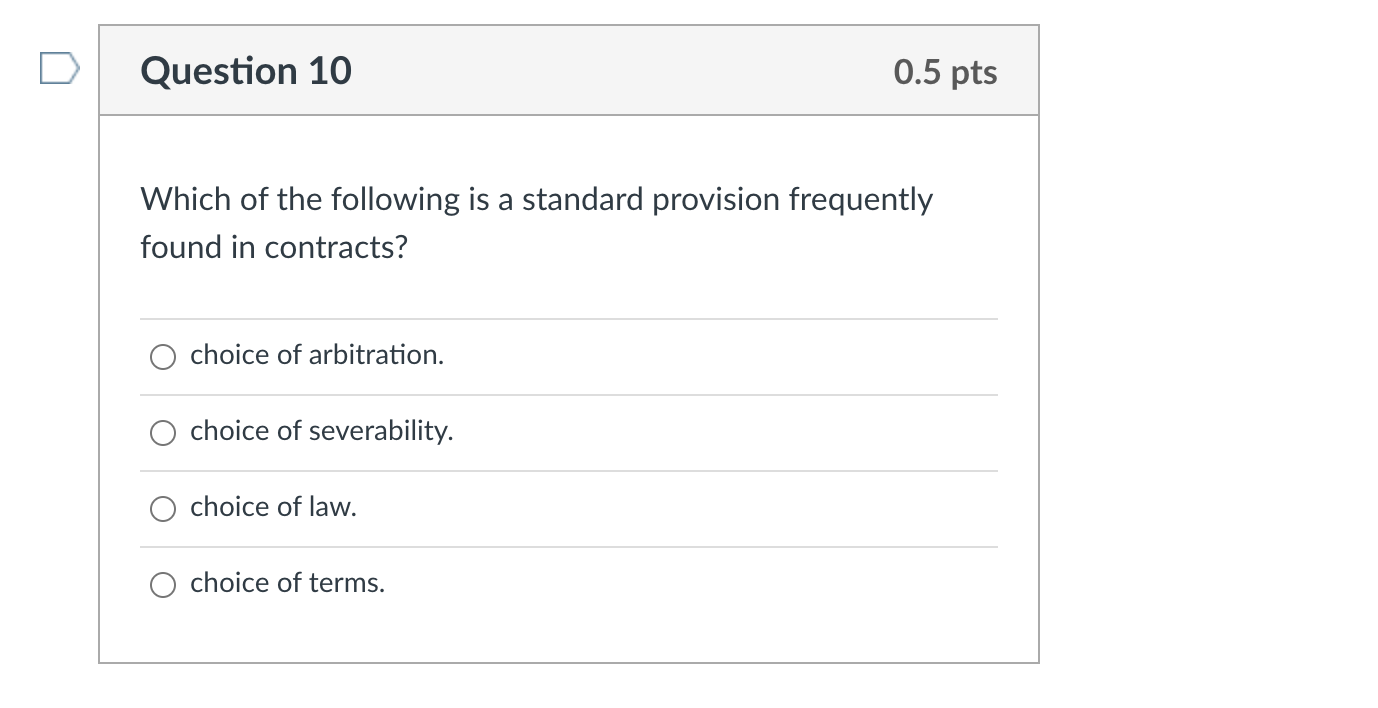Click the "choice of law." answer label
This screenshot has height=708, width=1378.
tap(273, 507)
